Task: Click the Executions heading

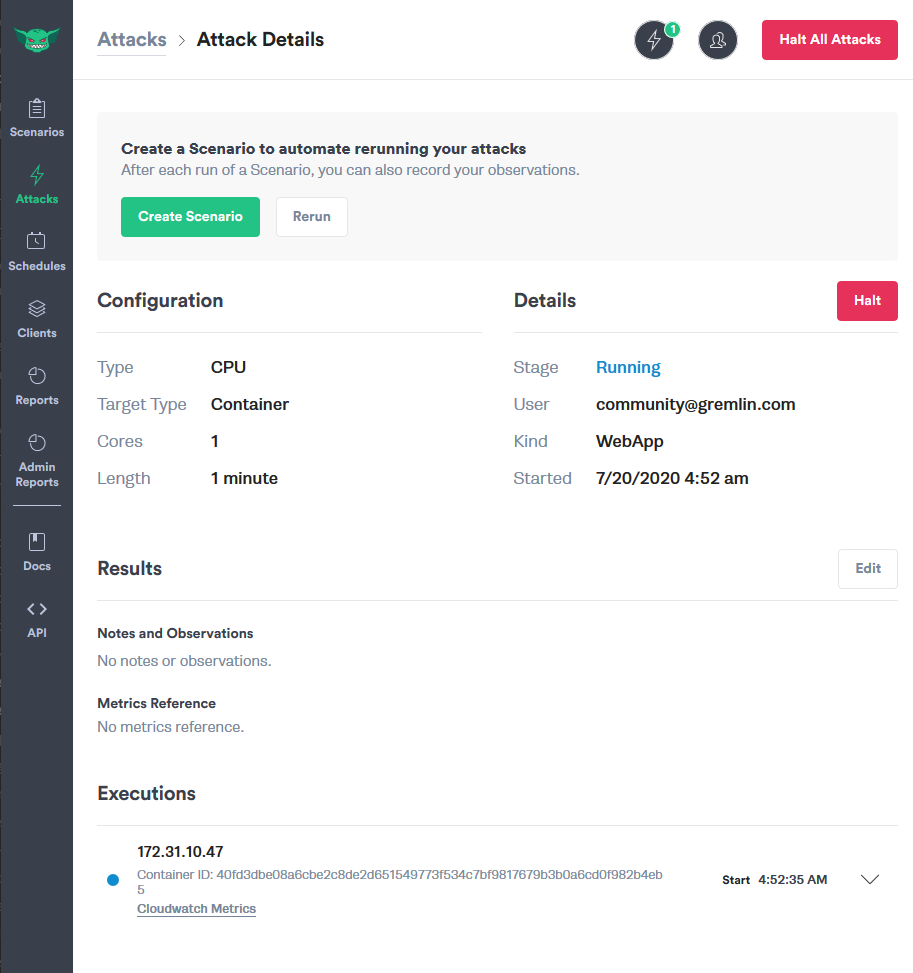Action: (146, 794)
